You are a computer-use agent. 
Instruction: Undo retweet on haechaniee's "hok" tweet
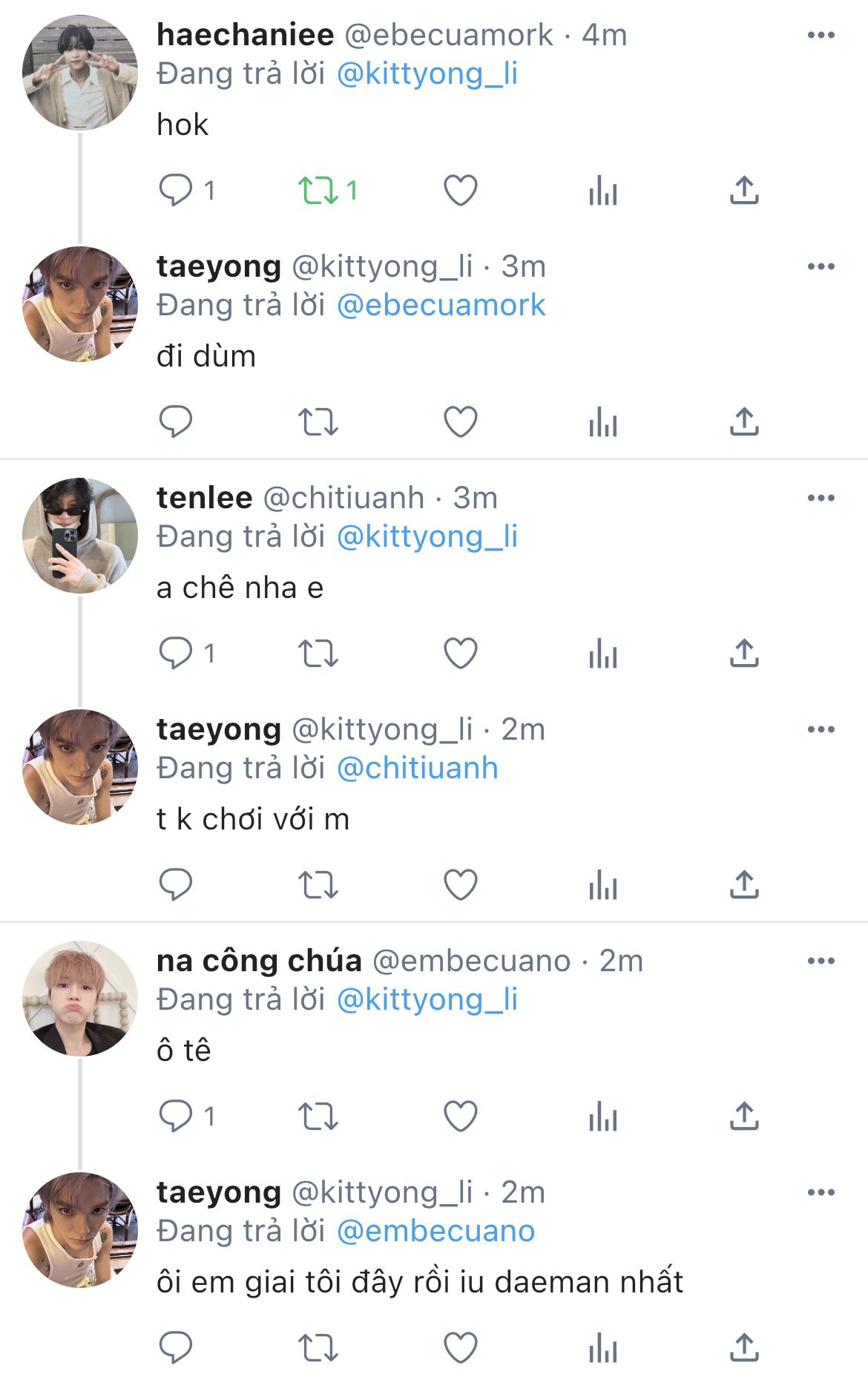[318, 191]
